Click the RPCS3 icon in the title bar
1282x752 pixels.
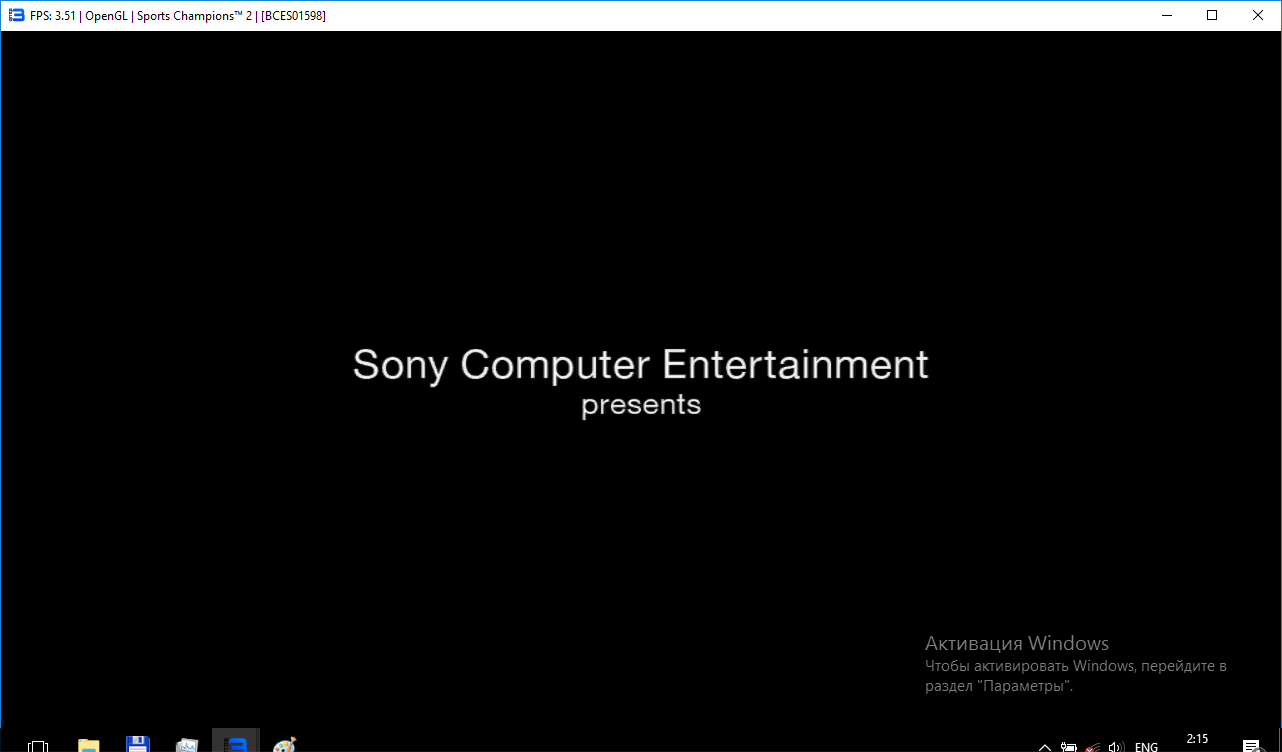[x=16, y=15]
